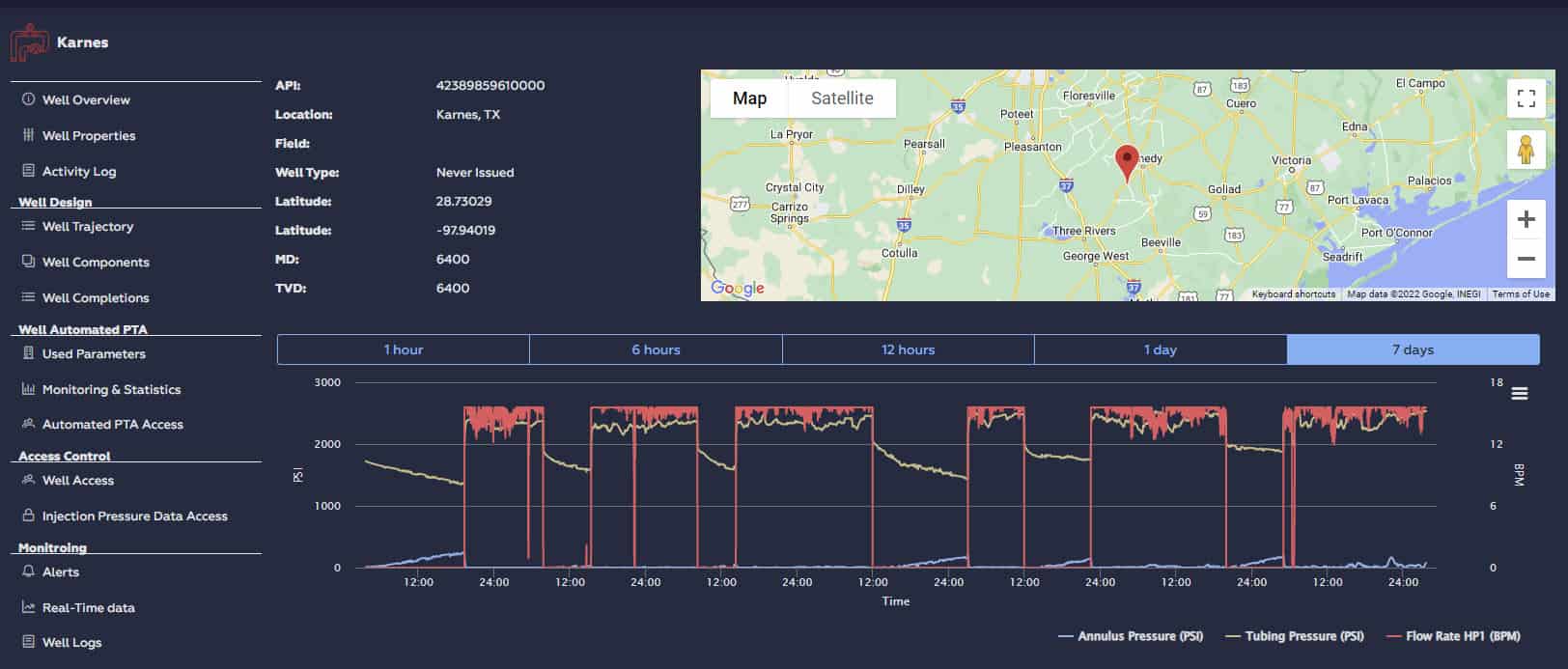Toggle Annulus Pressure series in legend
Image resolution: width=1568 pixels, height=669 pixels.
coord(1131,636)
